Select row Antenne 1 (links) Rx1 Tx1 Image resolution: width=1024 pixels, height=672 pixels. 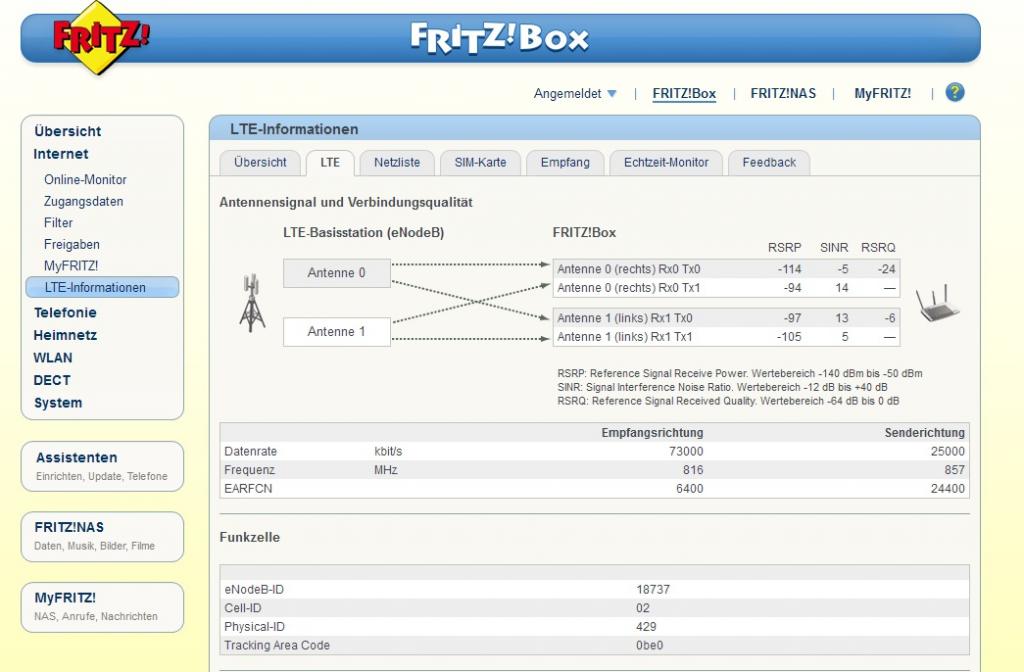[726, 337]
